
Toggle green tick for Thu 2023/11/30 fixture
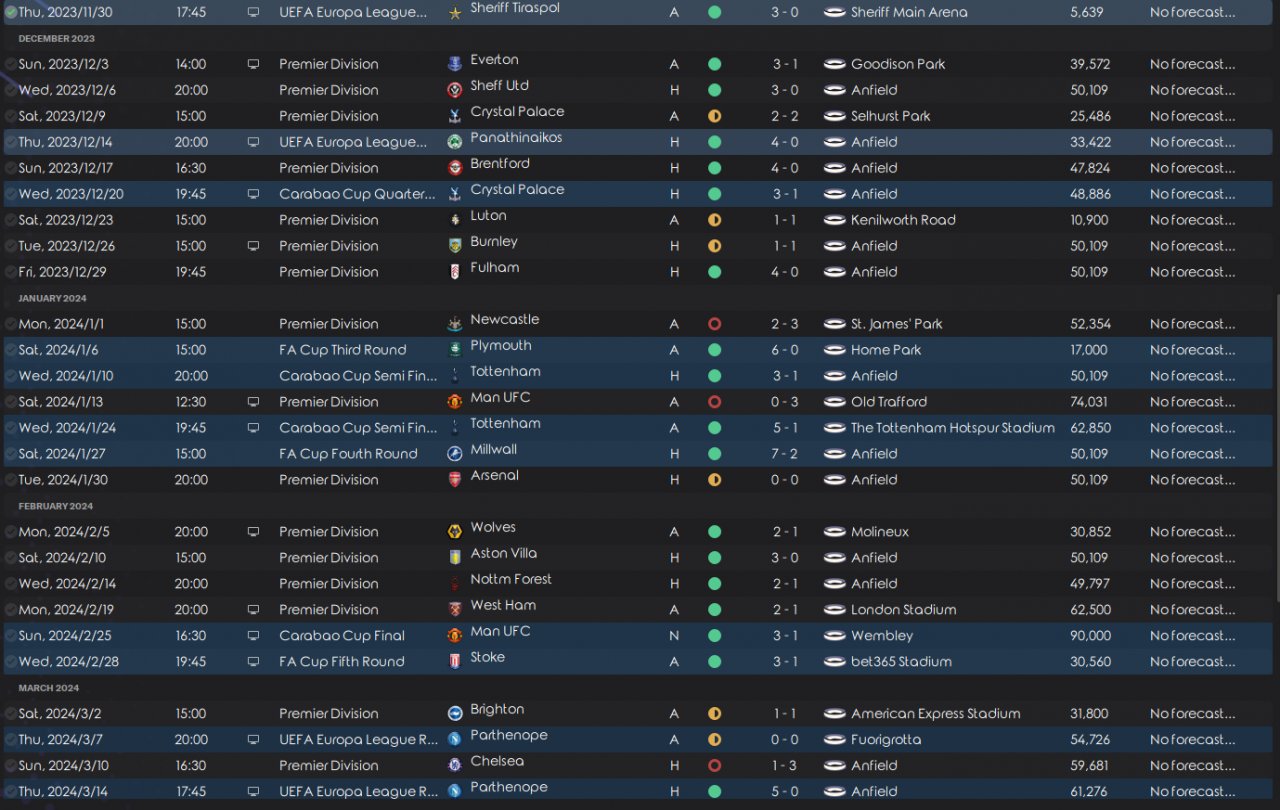click(10, 12)
